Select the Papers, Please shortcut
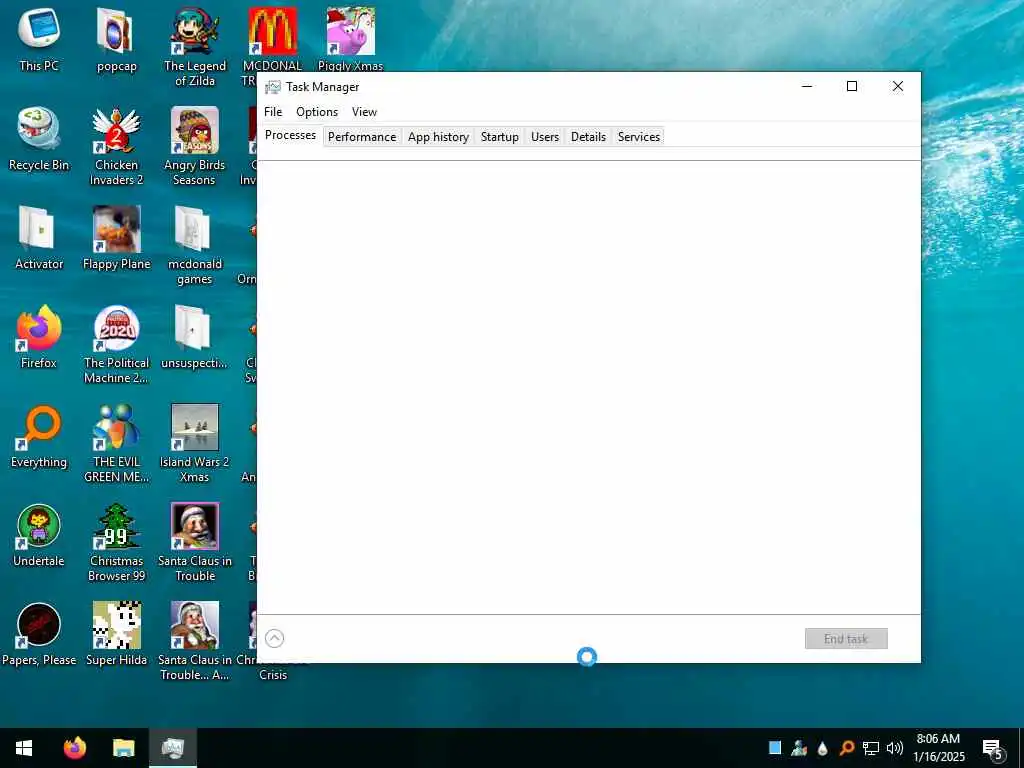The width and height of the screenshot is (1024, 768). coord(39,635)
